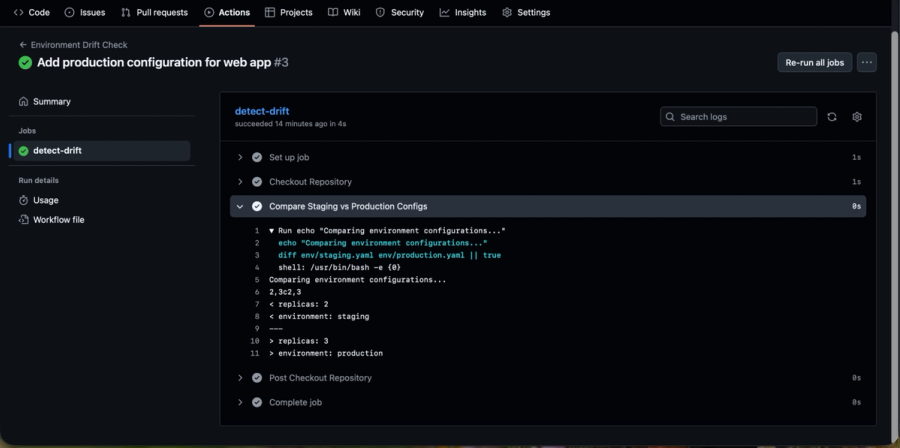This screenshot has height=448, width=900.
Task: Click the Re-run all jobs button
Action: [814, 63]
